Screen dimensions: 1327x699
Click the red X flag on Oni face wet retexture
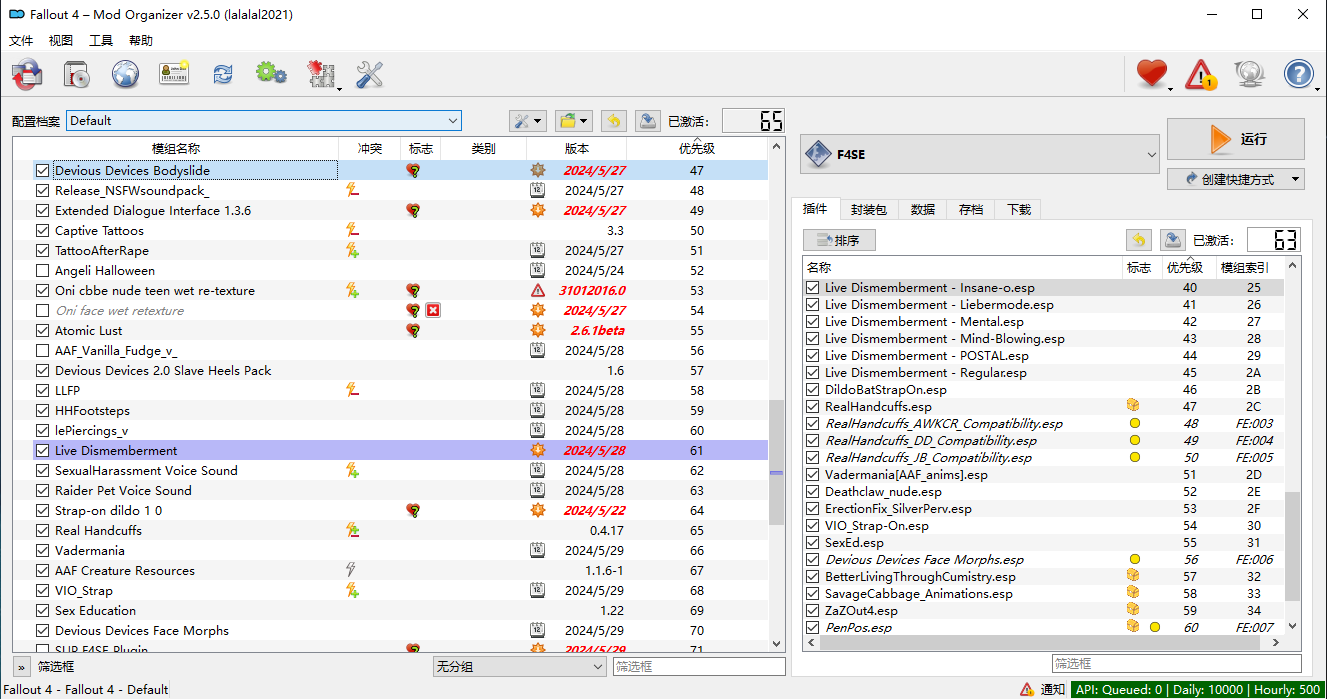coord(433,311)
